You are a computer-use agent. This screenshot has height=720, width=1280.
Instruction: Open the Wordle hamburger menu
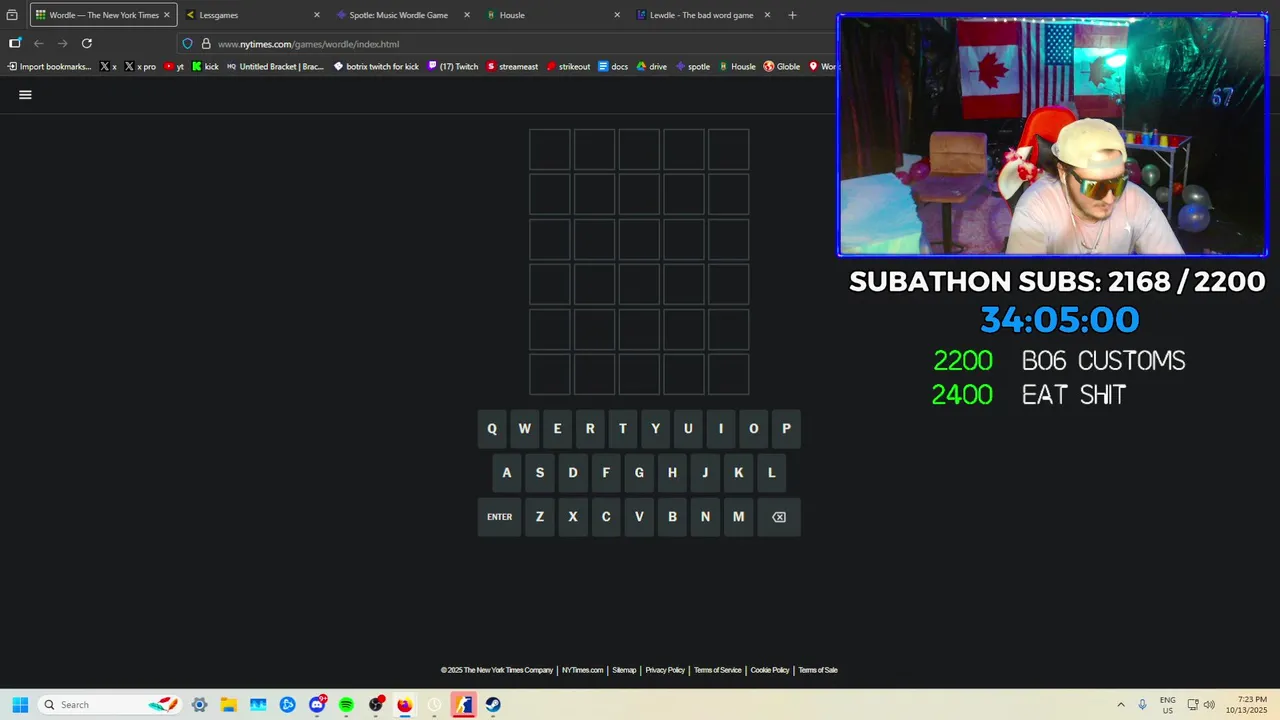pyautogui.click(x=25, y=95)
